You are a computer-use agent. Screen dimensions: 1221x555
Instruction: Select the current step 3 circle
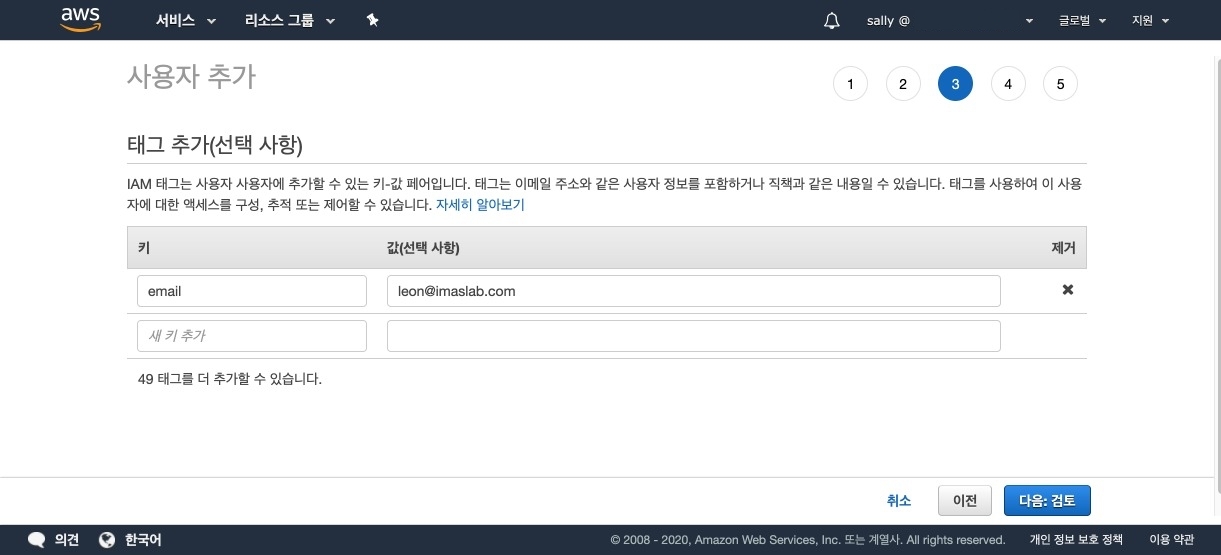(x=955, y=84)
